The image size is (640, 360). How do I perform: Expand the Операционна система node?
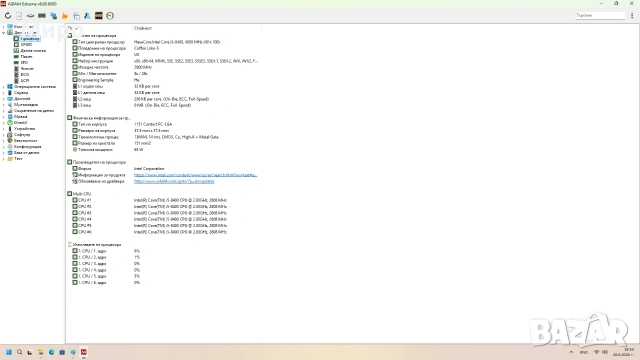4,87
